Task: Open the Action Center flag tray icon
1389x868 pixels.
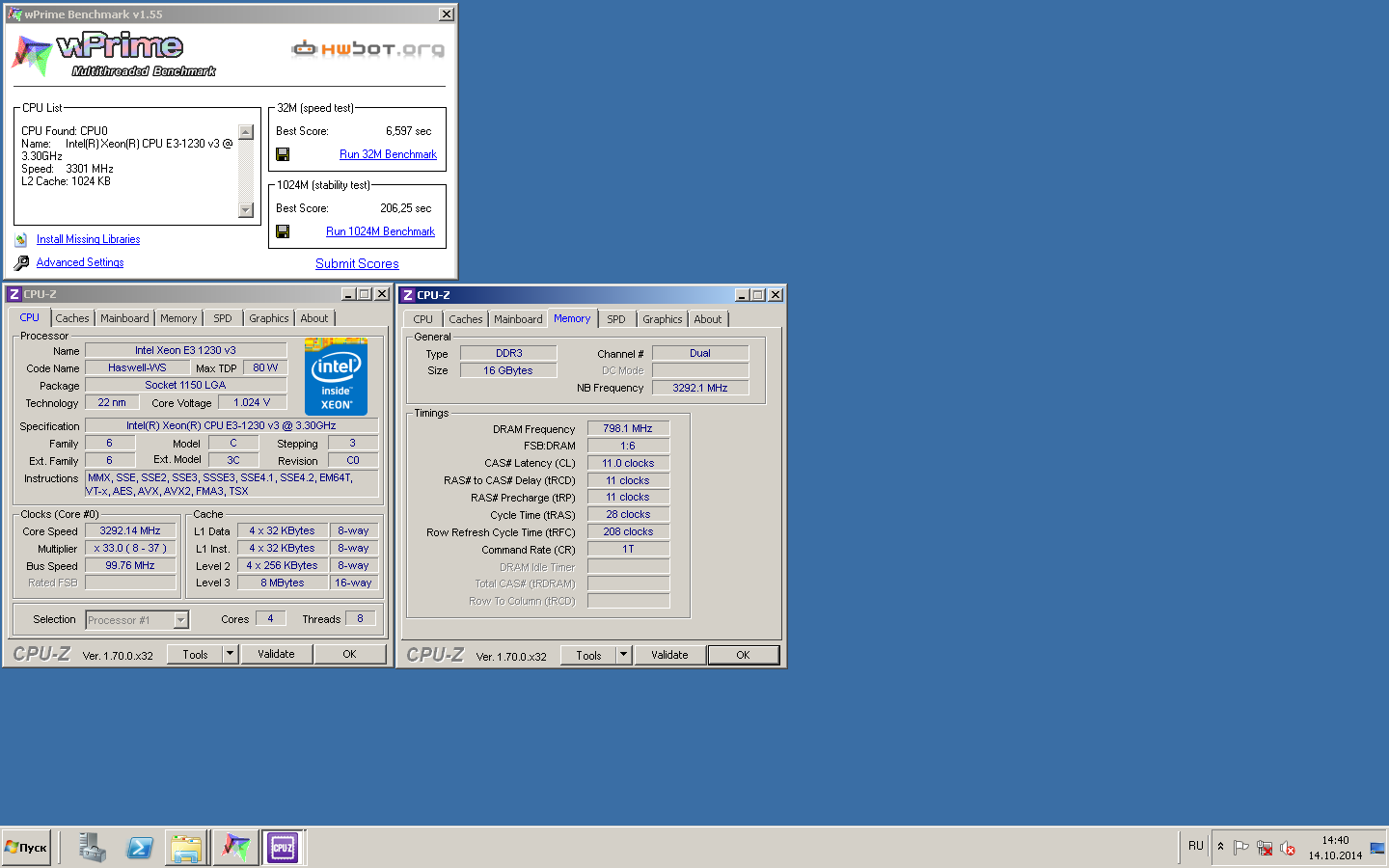Action: pos(1241,848)
